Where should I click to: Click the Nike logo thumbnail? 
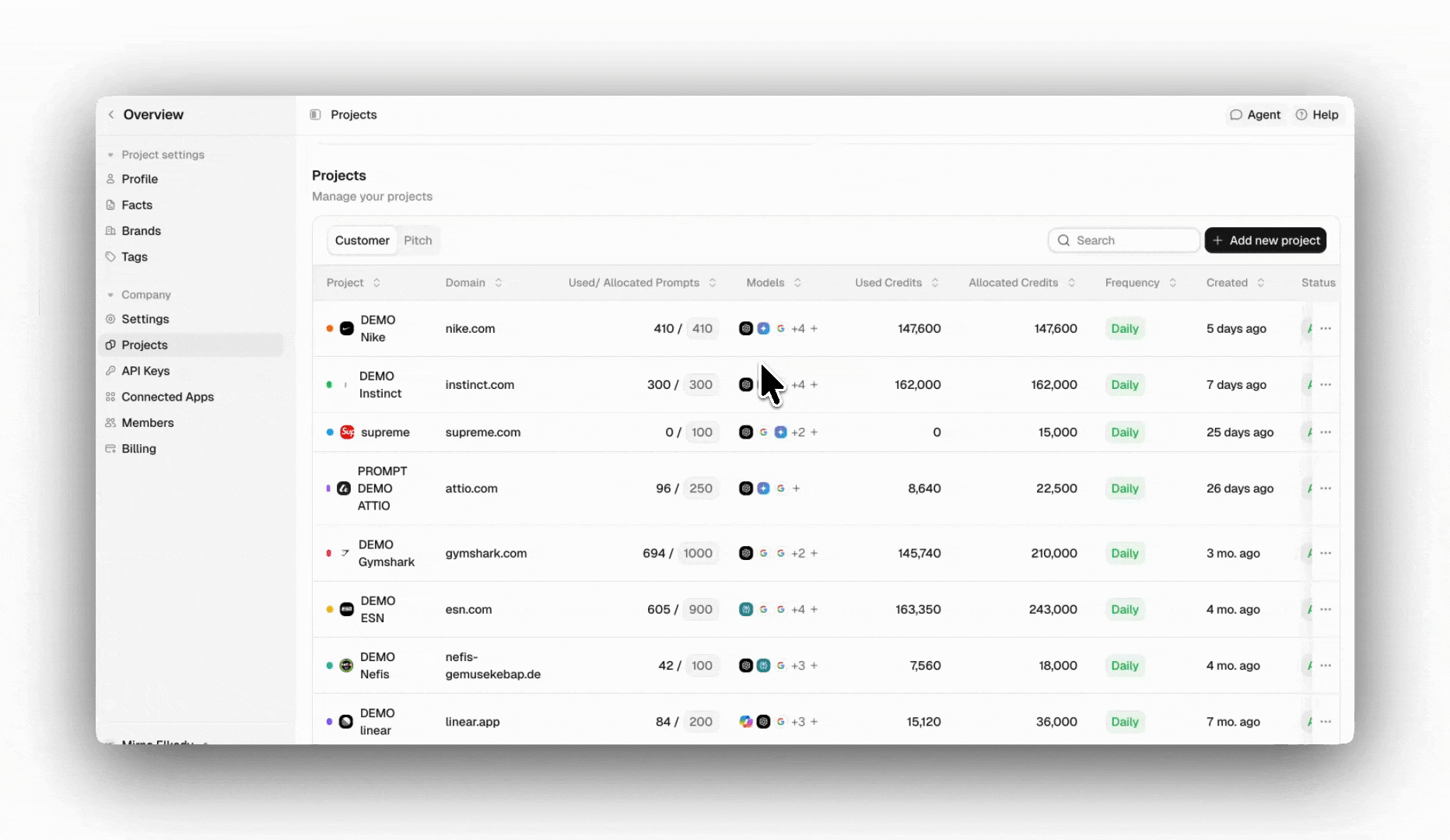pyautogui.click(x=347, y=328)
